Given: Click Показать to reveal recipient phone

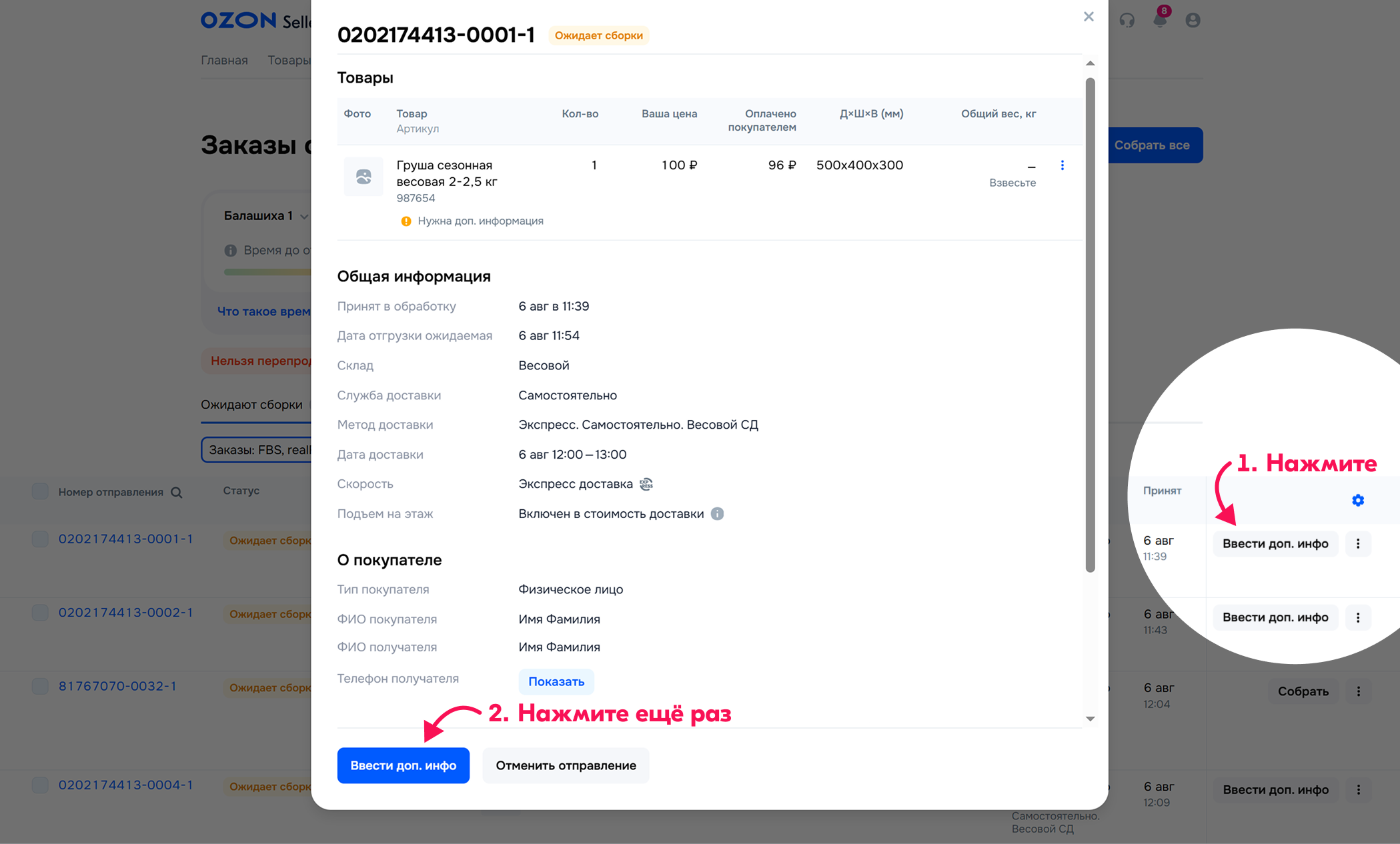Looking at the screenshot, I should [556, 681].
